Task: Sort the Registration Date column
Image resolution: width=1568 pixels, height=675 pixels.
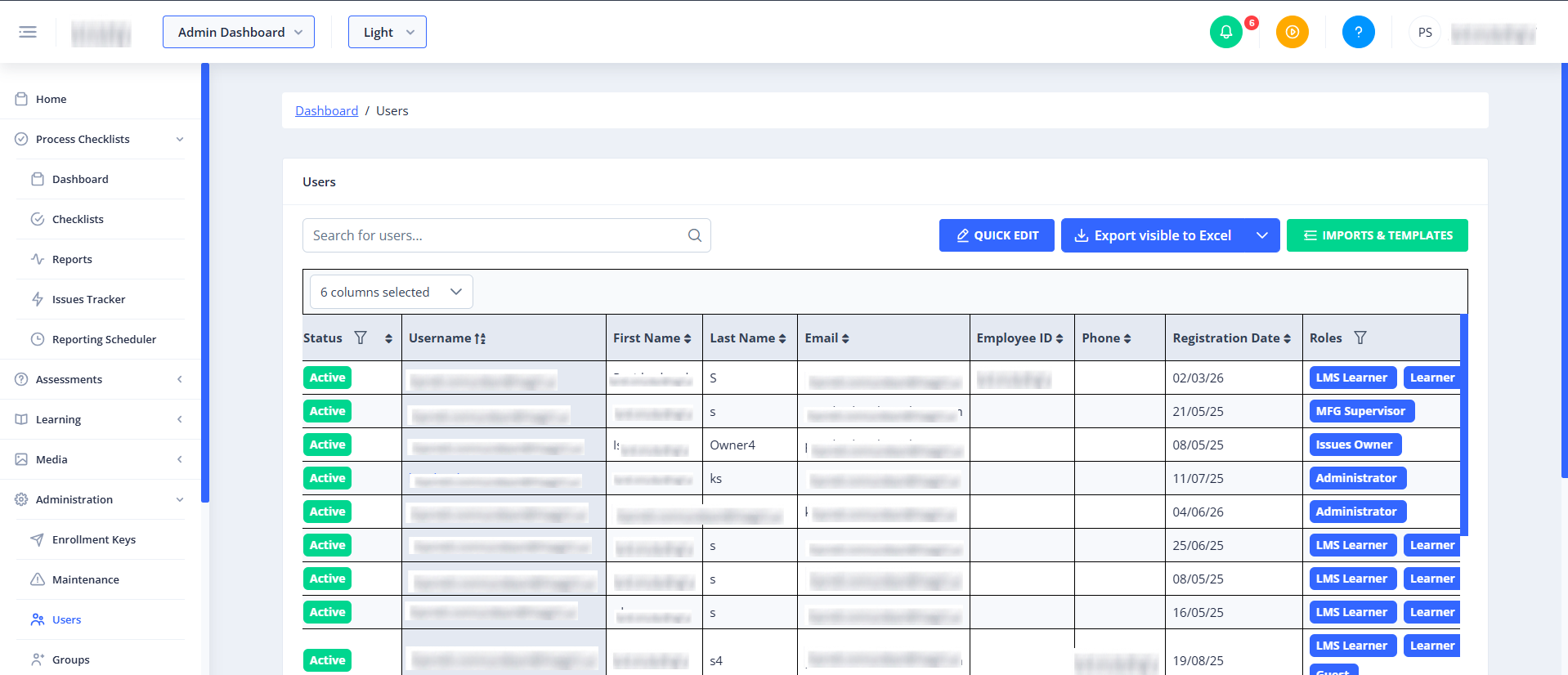Action: click(1287, 338)
